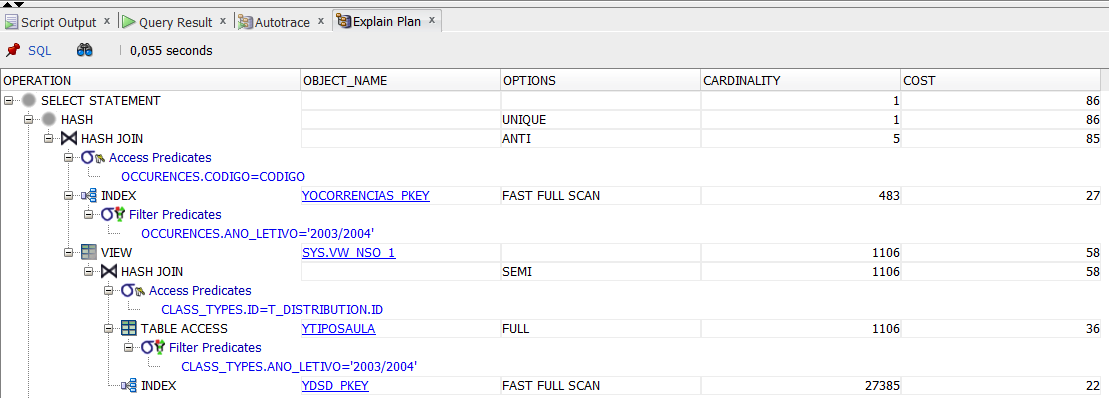Click the 0,055 seconds timing text
This screenshot has height=398, width=1109.
pyautogui.click(x=171, y=50)
